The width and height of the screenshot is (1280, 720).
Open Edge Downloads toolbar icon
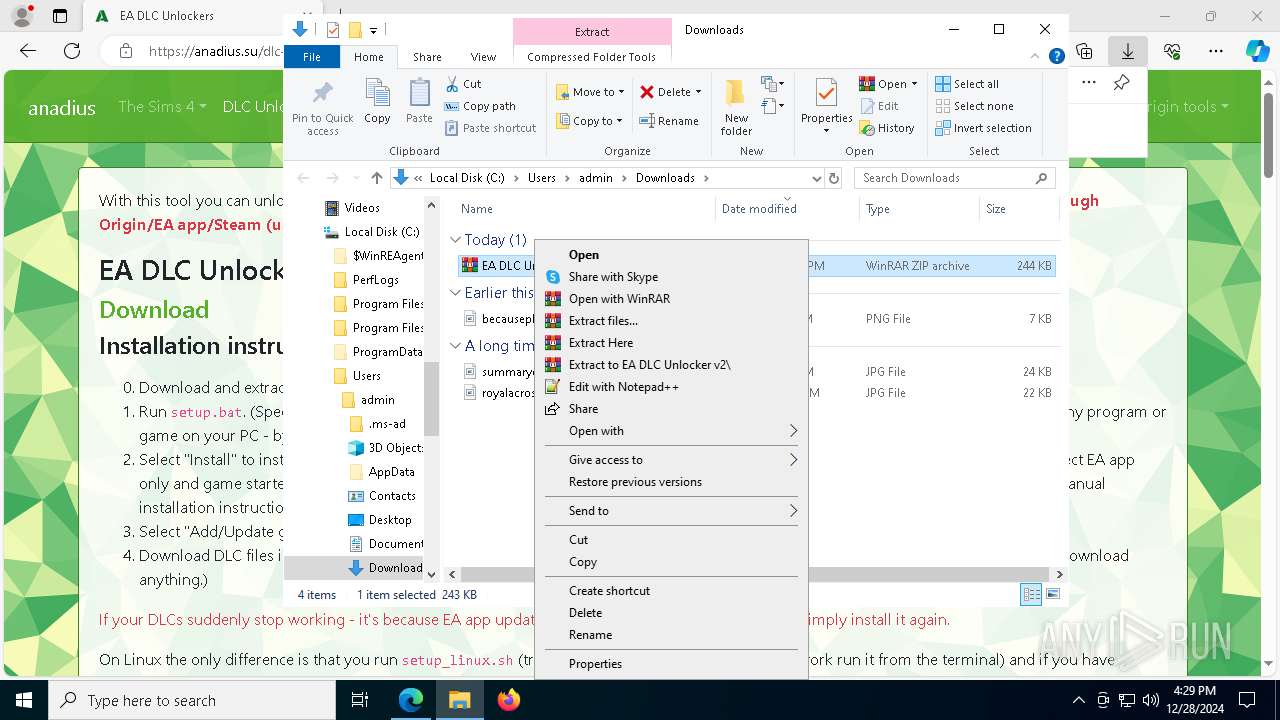tap(1128, 51)
